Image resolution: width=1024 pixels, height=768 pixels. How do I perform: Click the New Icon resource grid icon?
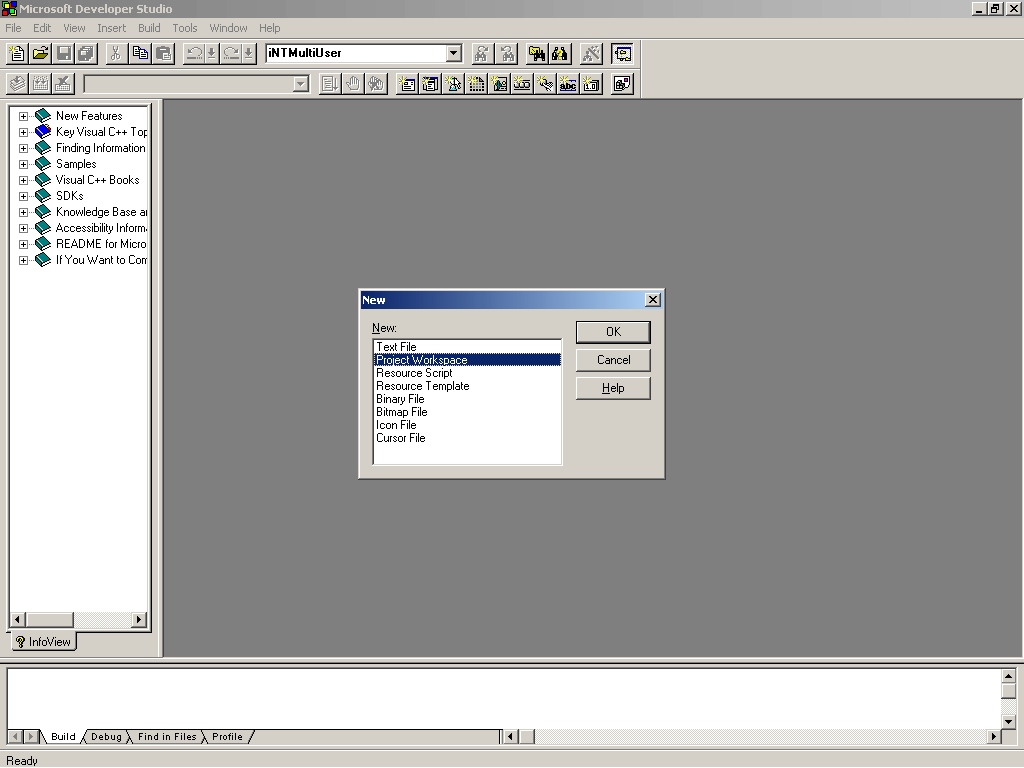[x=477, y=84]
